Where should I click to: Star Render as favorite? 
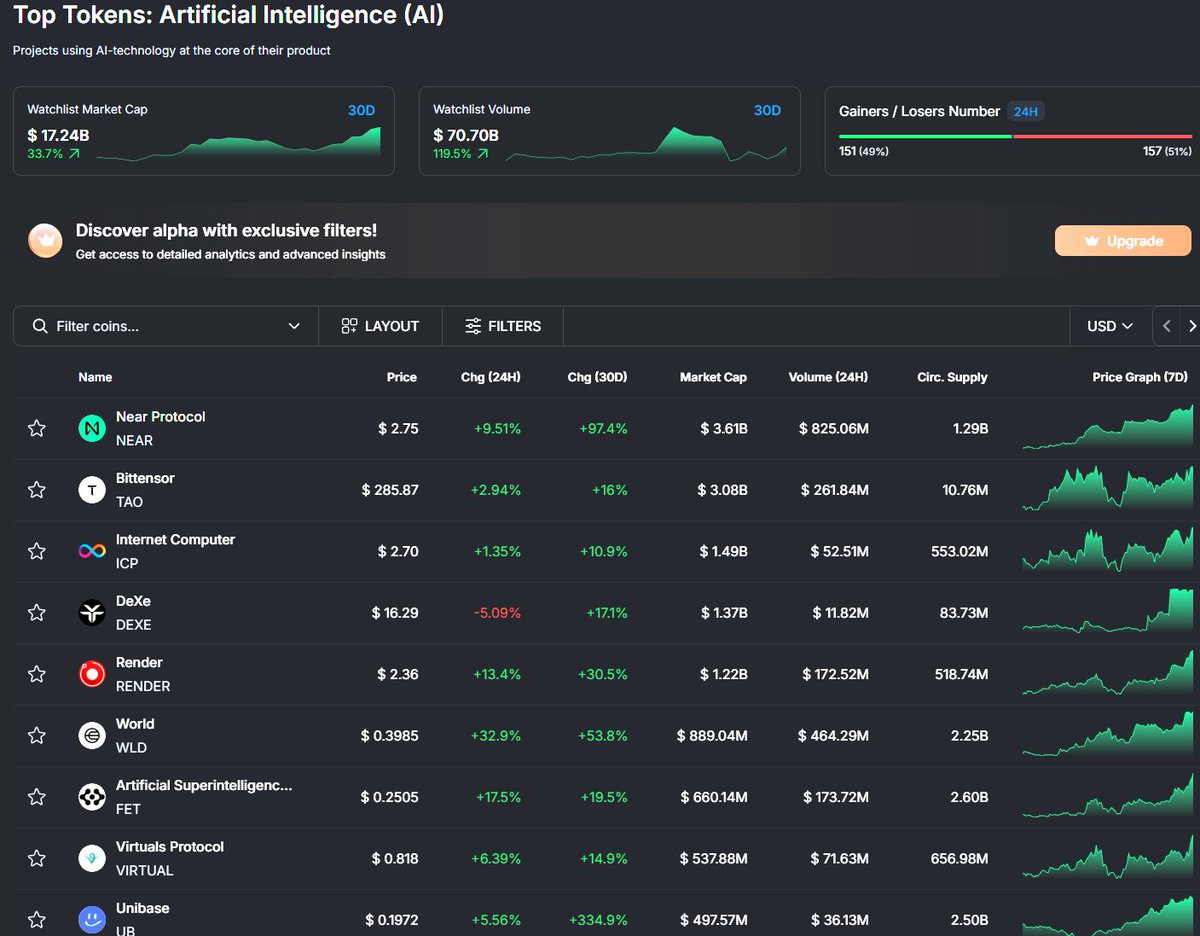coord(37,674)
